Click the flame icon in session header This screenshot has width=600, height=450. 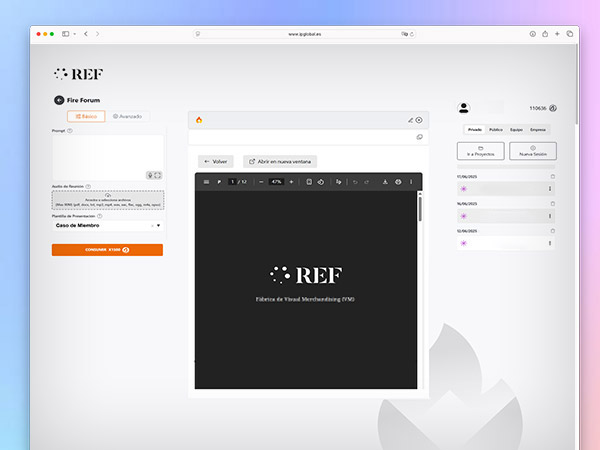click(x=199, y=120)
